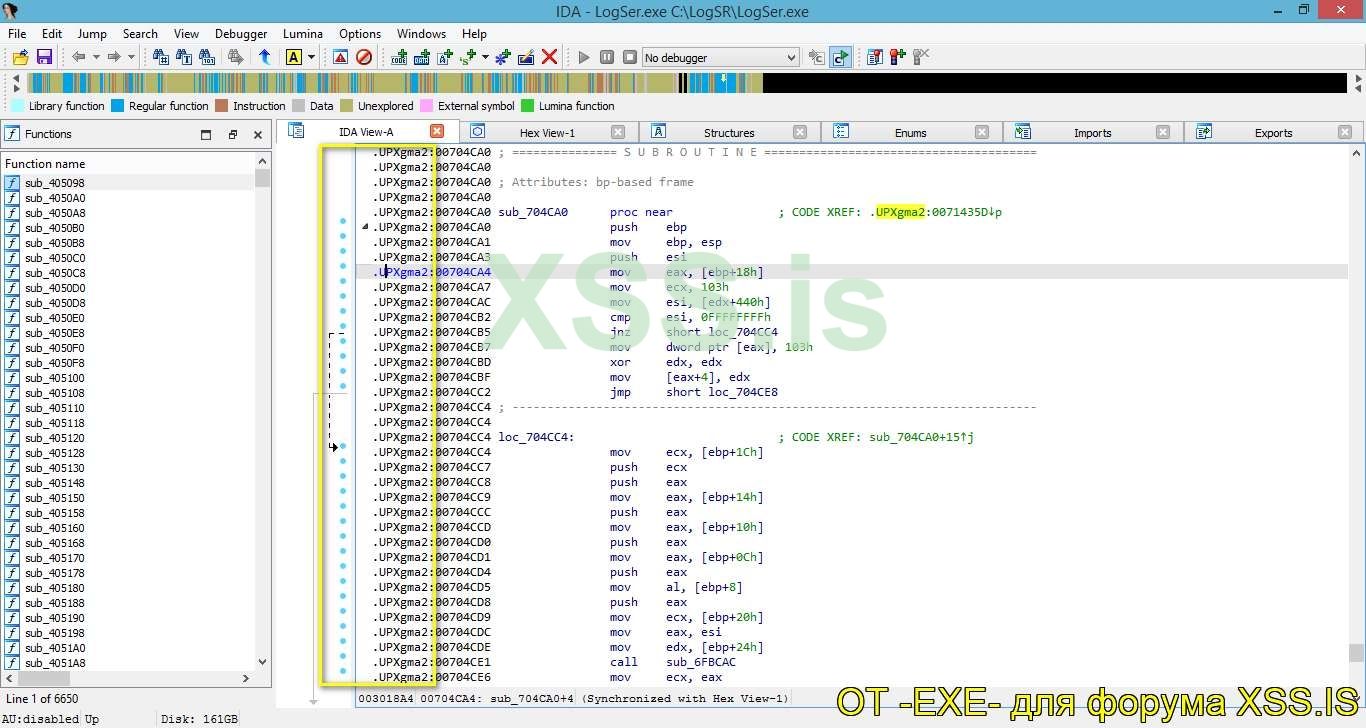This screenshot has width=1366, height=728.
Task: Switch to the Exports tab
Action: pos(1273,132)
